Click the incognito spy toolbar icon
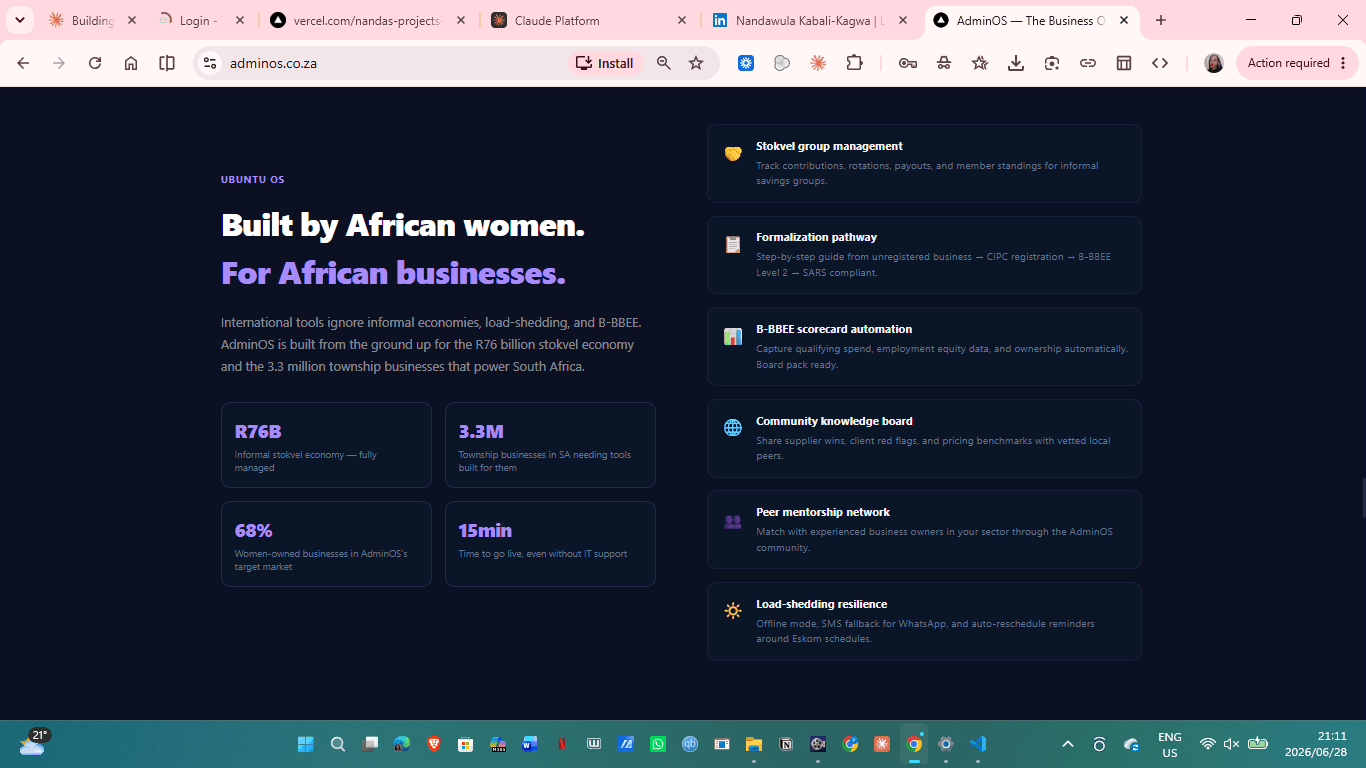Image resolution: width=1366 pixels, height=768 pixels. 944,63
